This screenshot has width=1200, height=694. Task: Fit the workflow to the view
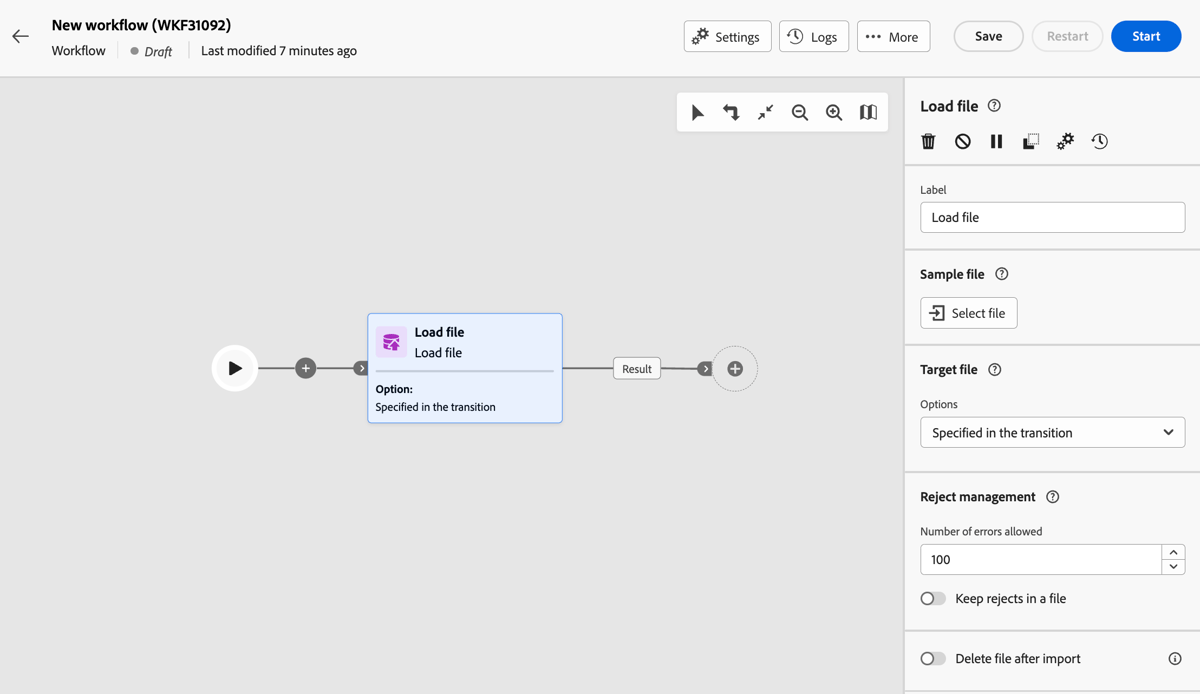pyautogui.click(x=765, y=112)
